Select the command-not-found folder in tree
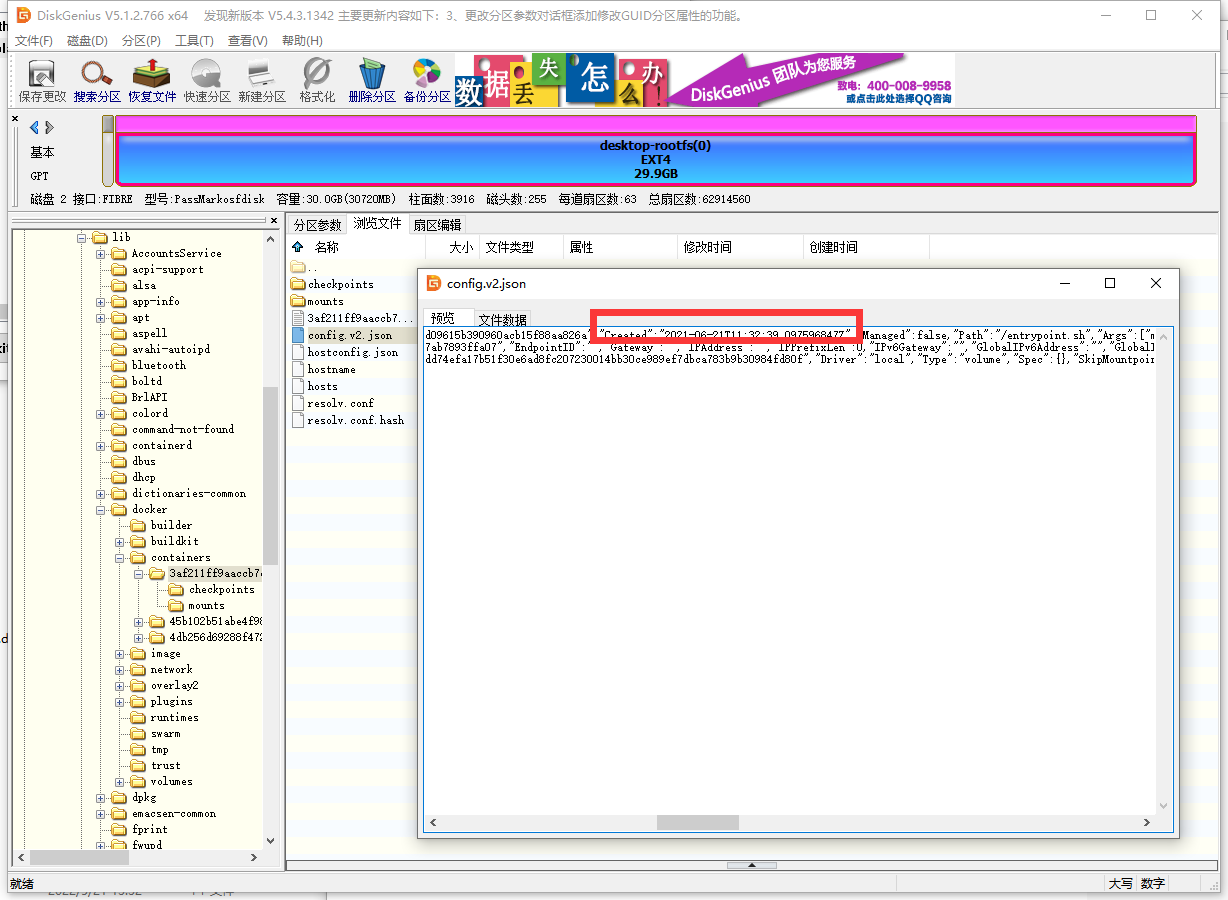The width and height of the screenshot is (1228, 900). pos(173,429)
